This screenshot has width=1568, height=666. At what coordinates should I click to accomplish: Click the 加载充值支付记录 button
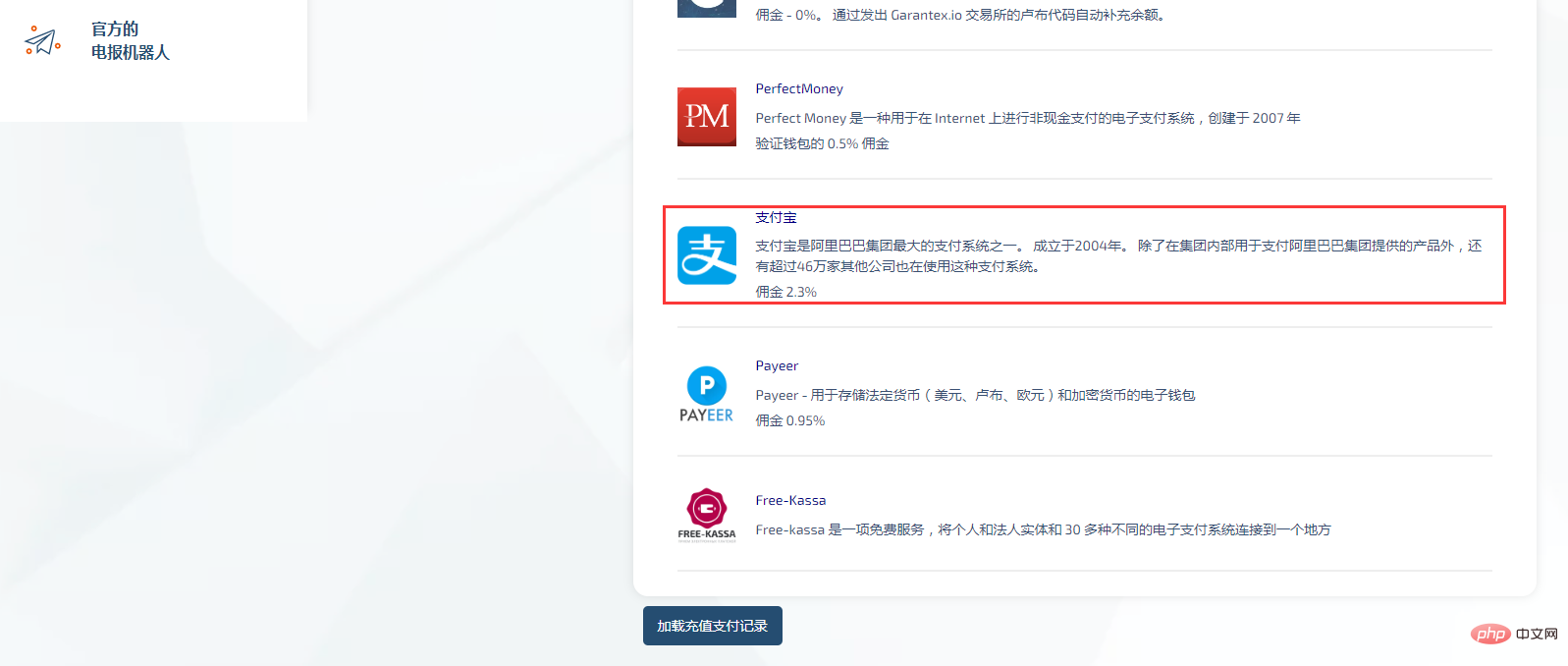click(713, 626)
